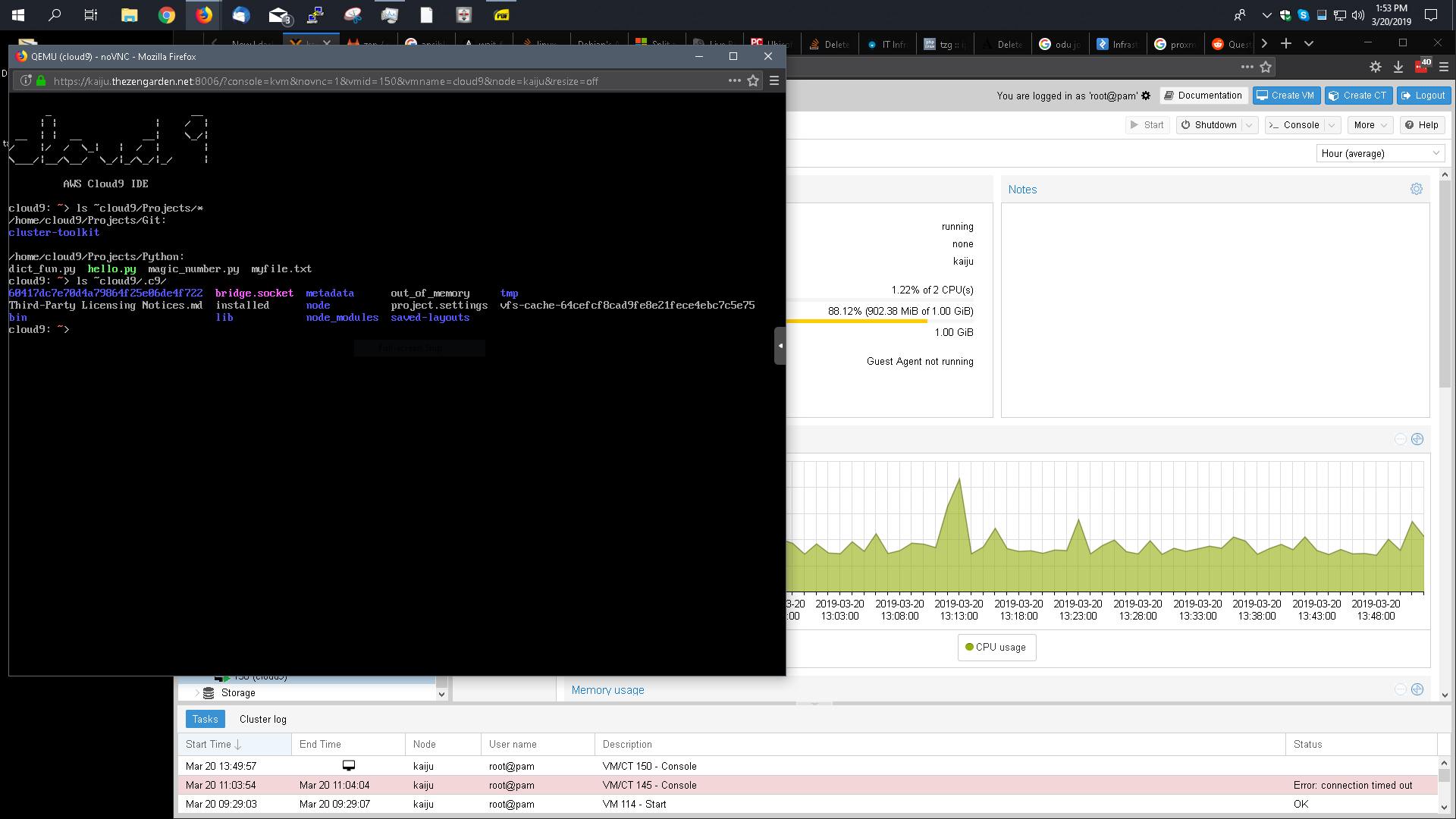The height and width of the screenshot is (819, 1456).
Task: Switch to the Tasks tab
Action: pos(205,719)
